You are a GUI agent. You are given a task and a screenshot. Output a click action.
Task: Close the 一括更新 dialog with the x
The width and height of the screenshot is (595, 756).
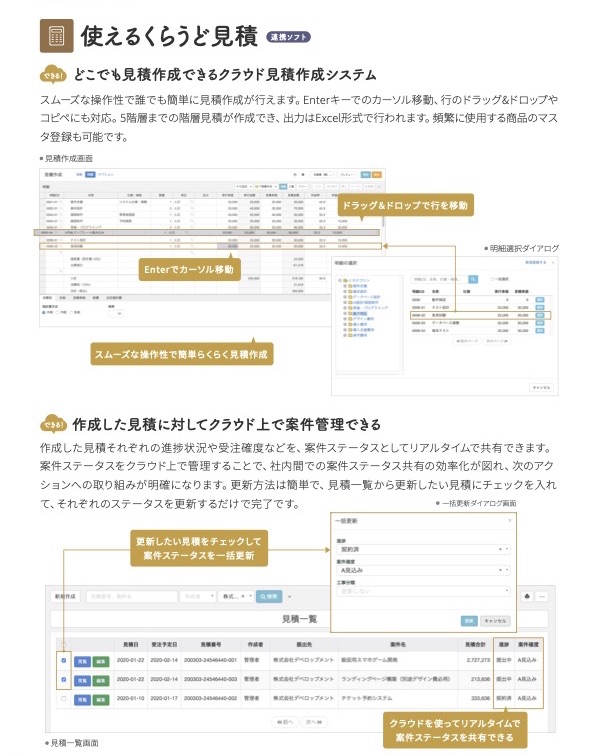510,521
